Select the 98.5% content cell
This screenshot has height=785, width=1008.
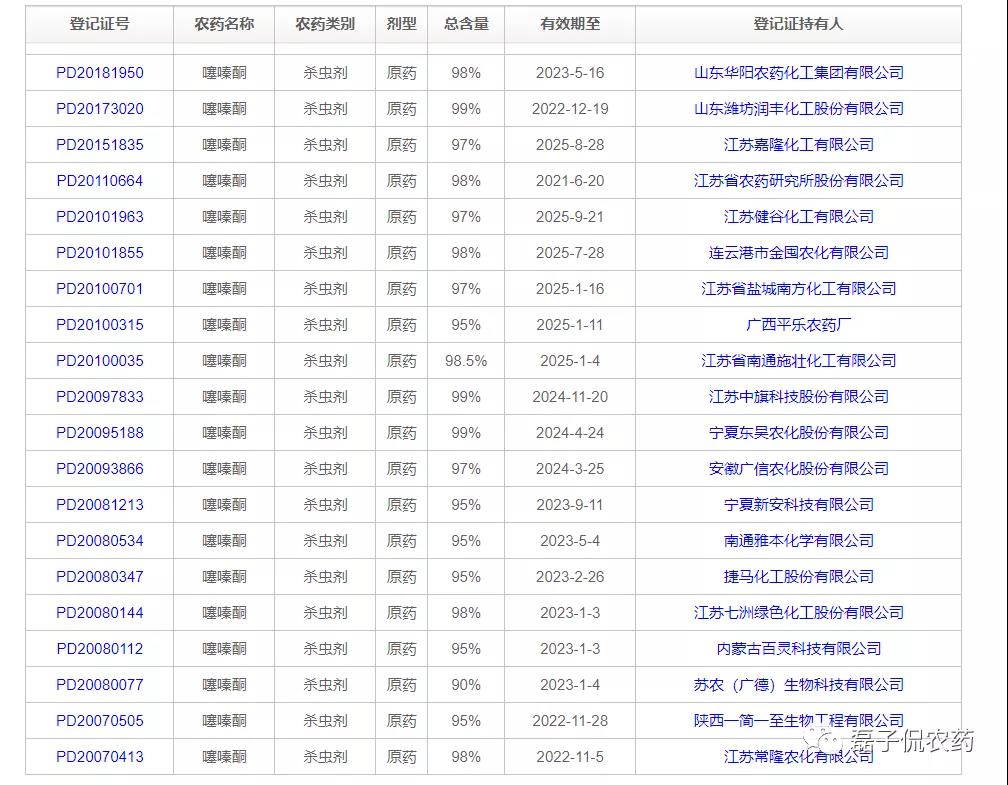tap(466, 361)
